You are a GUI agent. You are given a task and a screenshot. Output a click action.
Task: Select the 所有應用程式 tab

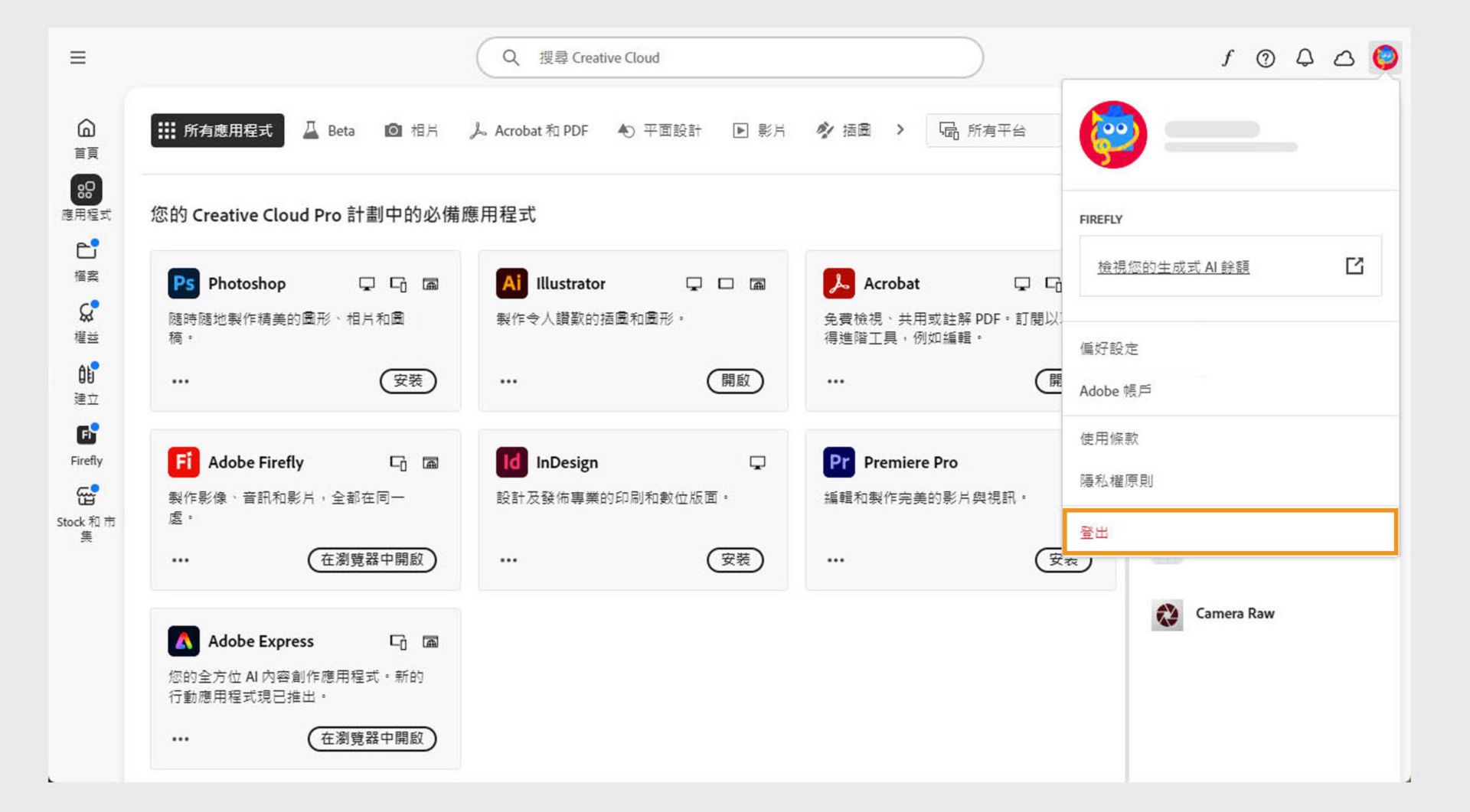pos(217,130)
